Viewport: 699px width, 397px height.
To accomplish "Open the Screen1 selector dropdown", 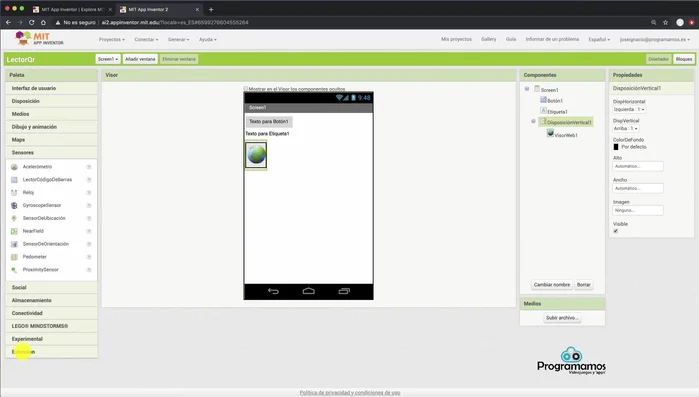I will pyautogui.click(x=108, y=59).
